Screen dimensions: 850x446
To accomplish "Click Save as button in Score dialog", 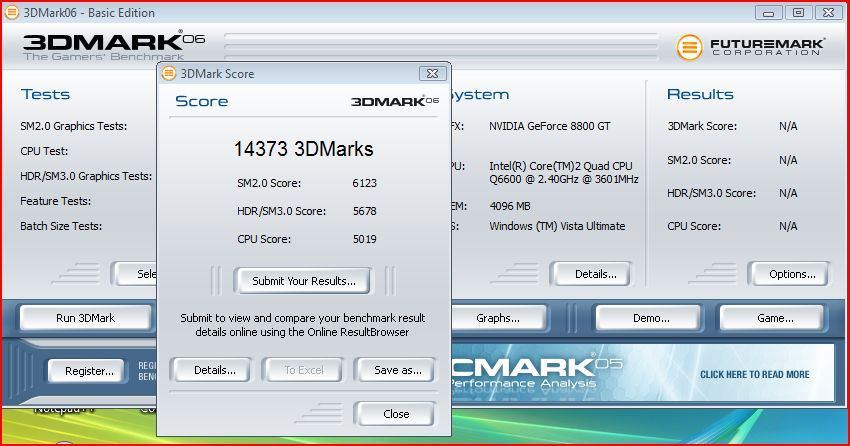I will pyautogui.click(x=395, y=370).
